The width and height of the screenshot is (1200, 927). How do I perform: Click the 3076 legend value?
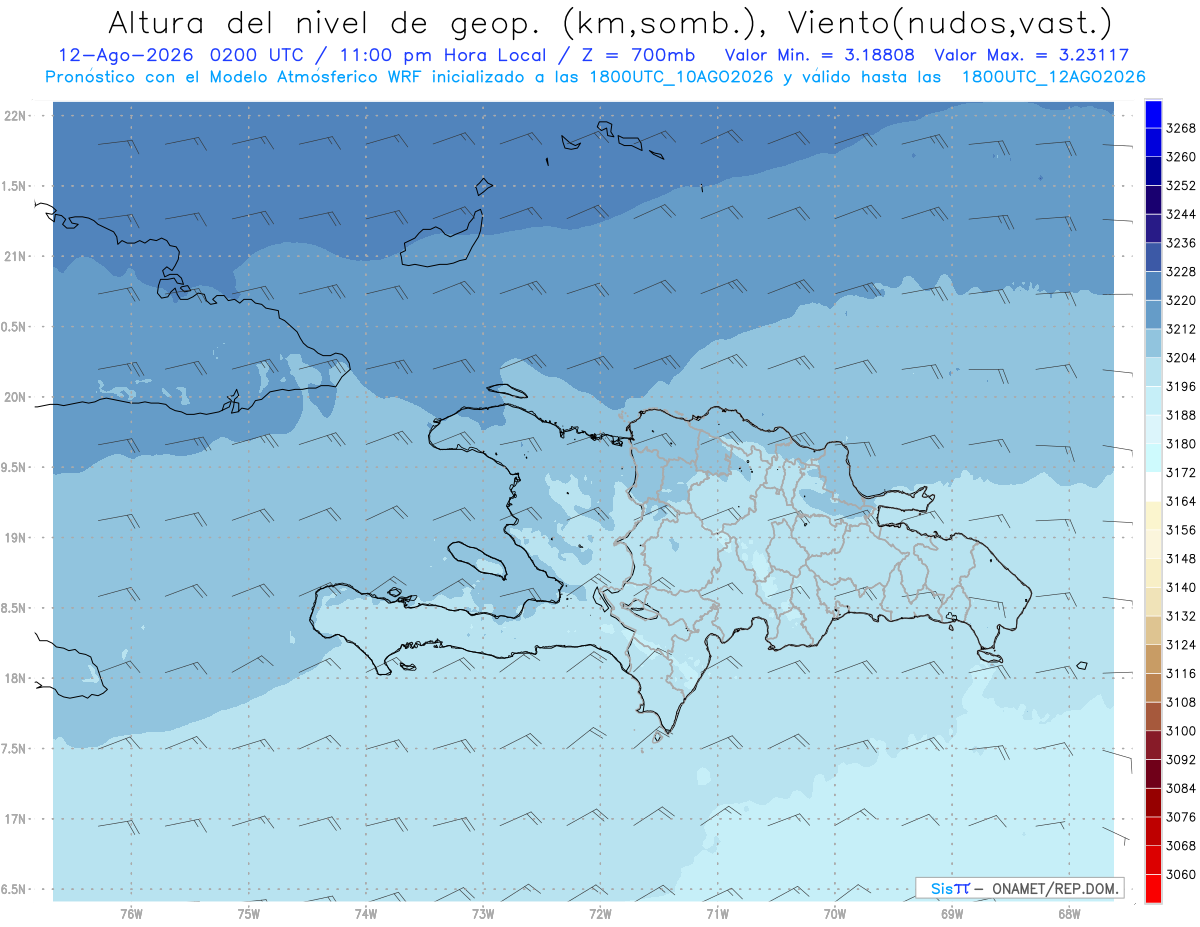click(x=1181, y=817)
